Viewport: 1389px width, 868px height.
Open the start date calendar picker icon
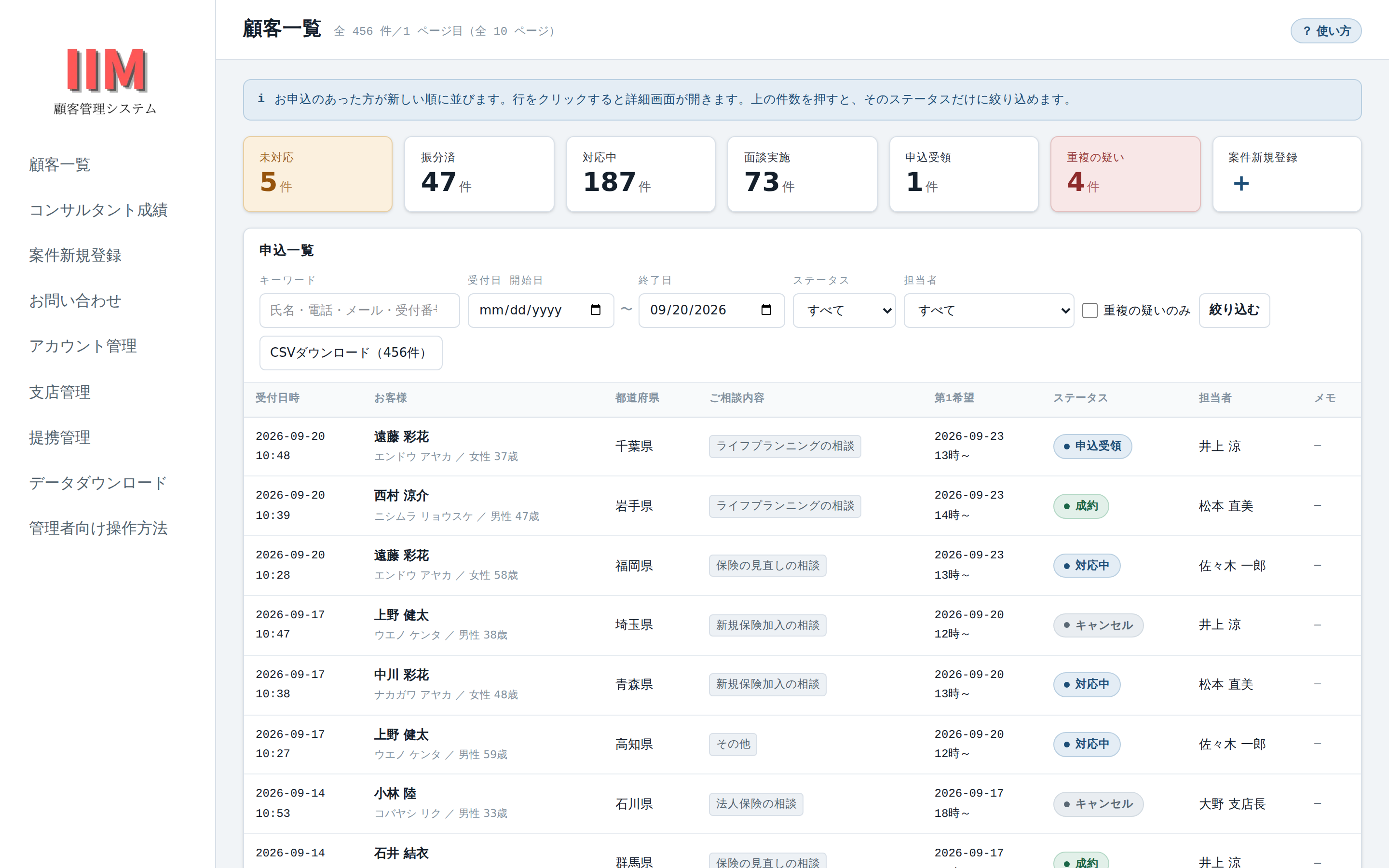595,310
